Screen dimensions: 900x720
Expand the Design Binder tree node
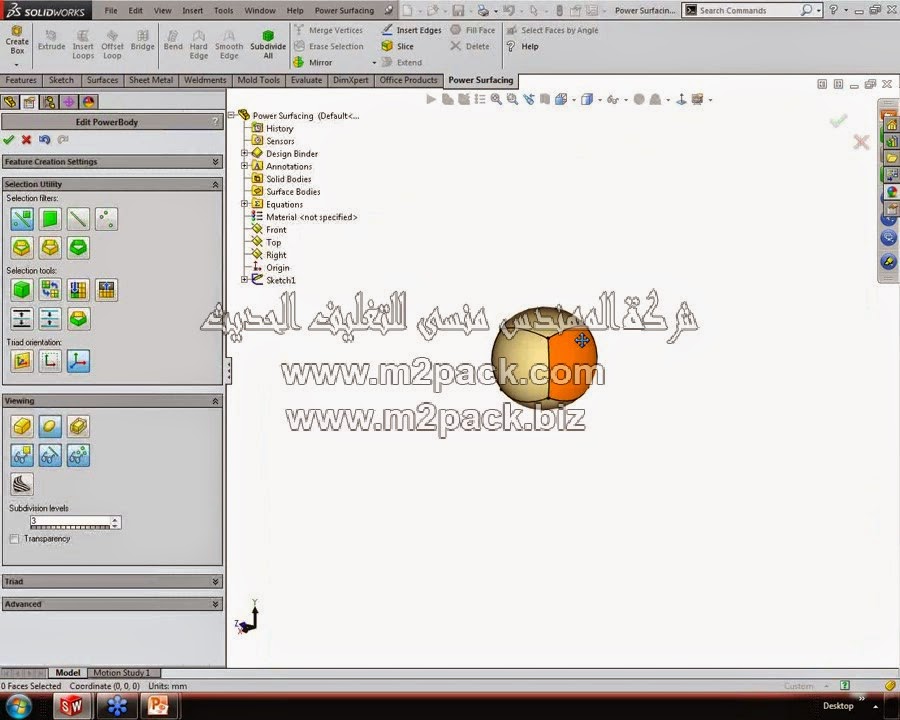pos(244,153)
